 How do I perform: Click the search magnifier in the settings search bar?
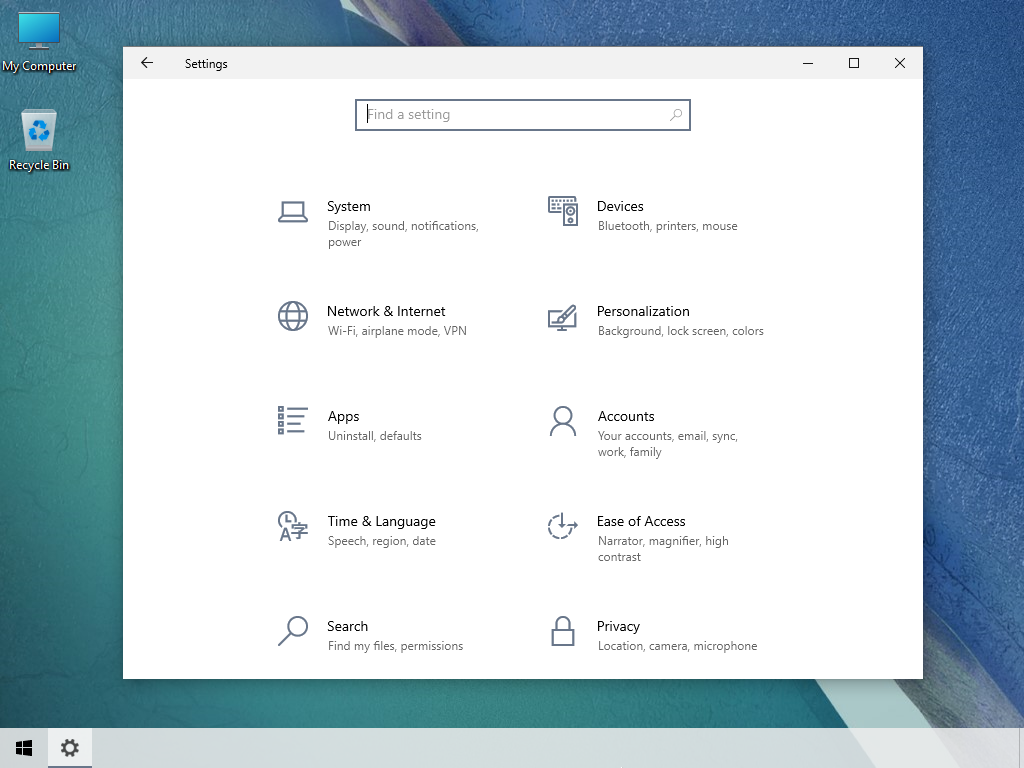[x=676, y=114]
